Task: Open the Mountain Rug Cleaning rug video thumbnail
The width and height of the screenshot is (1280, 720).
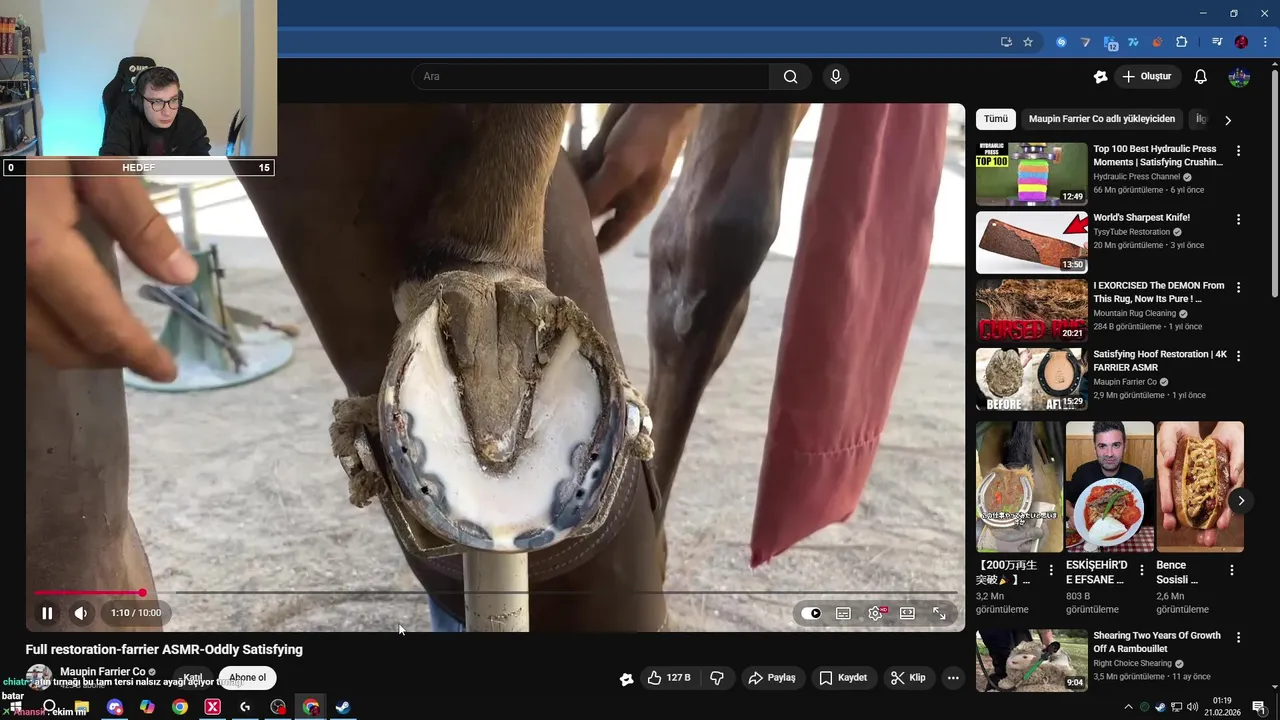Action: click(1031, 310)
